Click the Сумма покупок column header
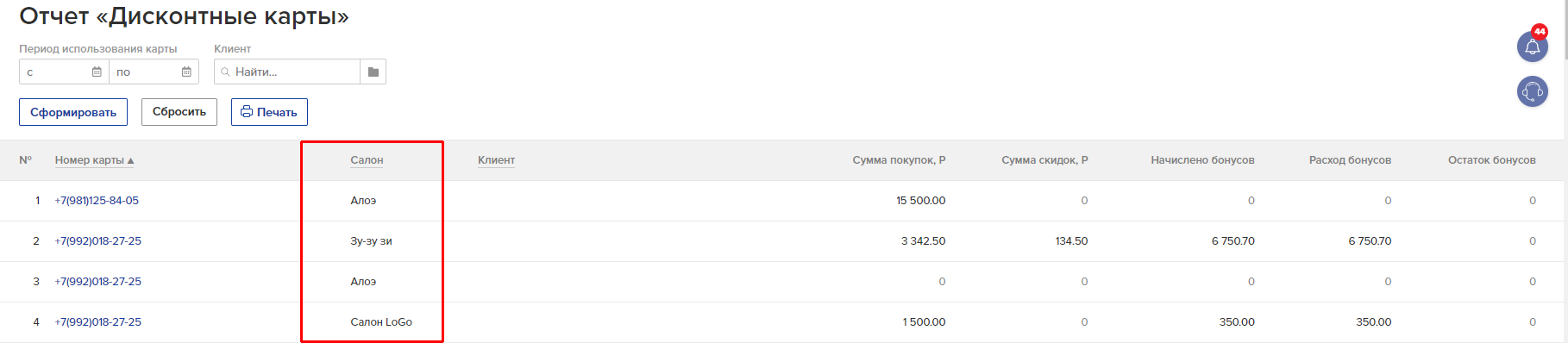This screenshot has height=343, width=1568. pos(899,160)
